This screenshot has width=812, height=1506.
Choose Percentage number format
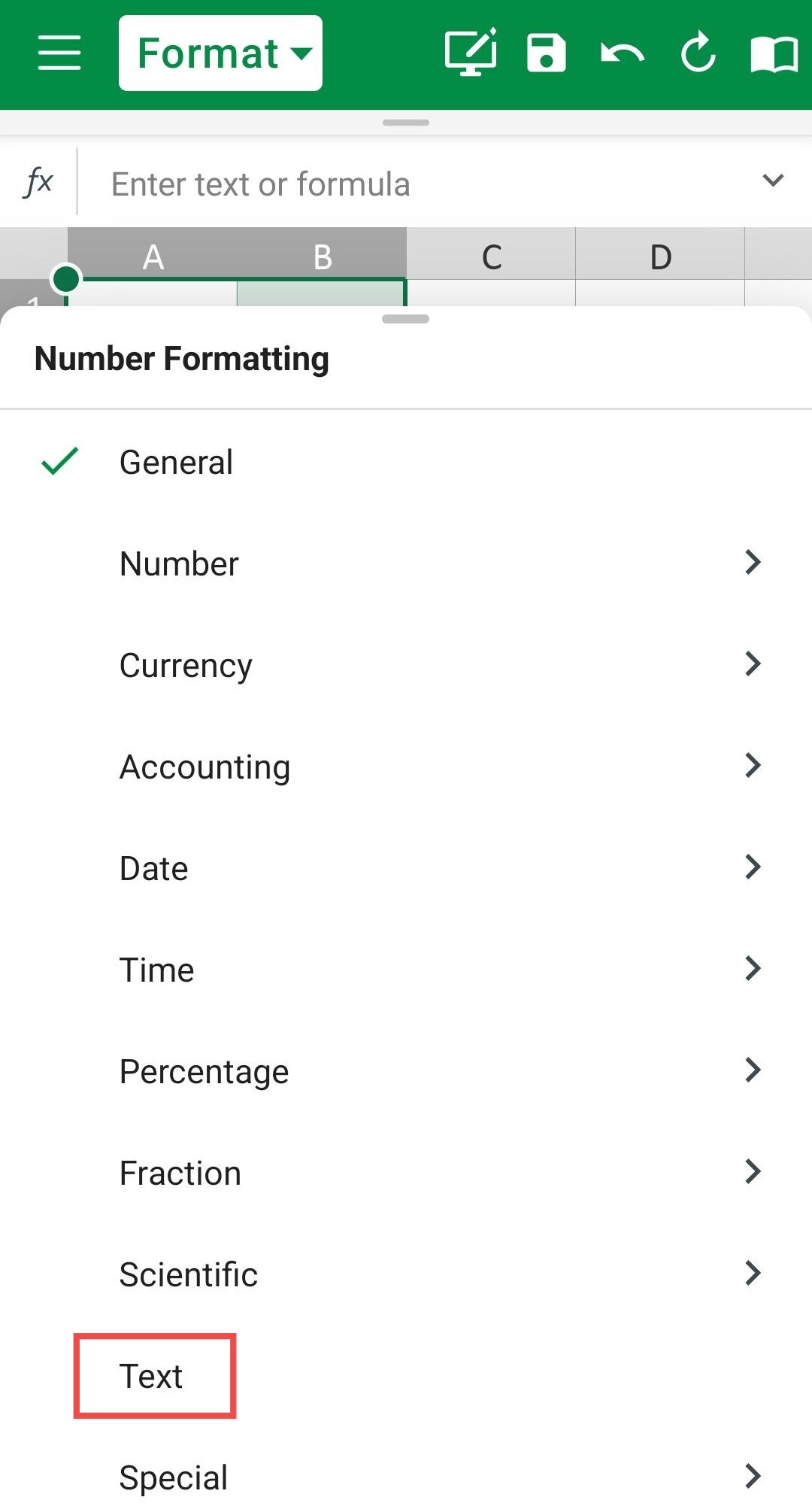point(406,1071)
